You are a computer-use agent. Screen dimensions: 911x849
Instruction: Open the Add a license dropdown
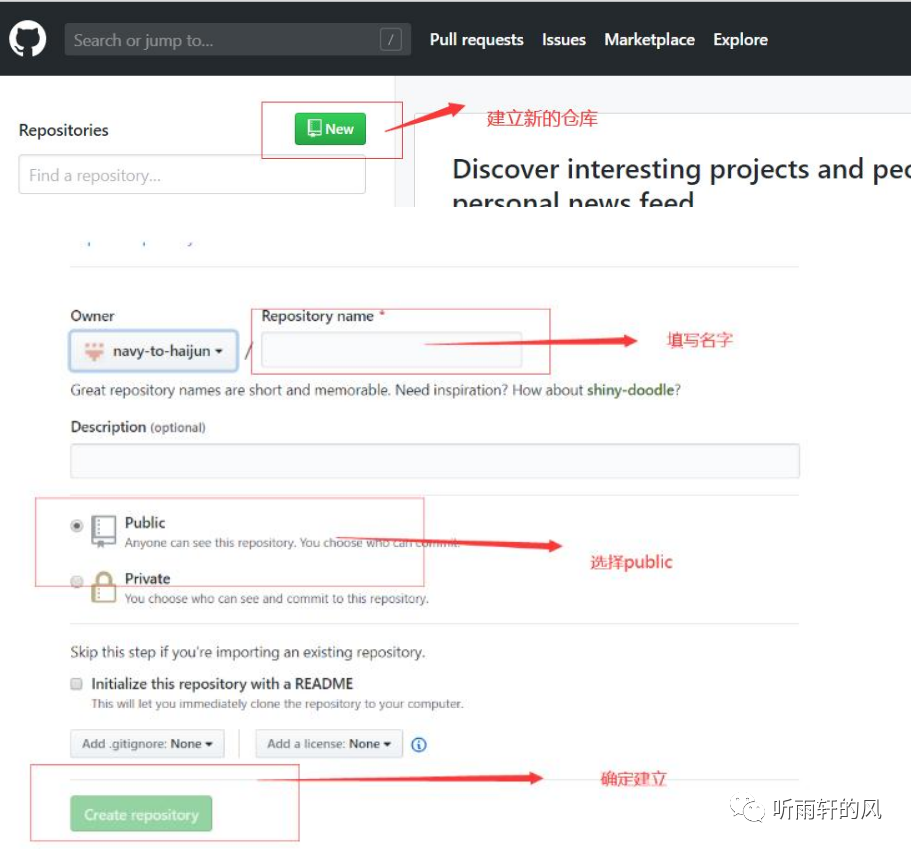(329, 744)
